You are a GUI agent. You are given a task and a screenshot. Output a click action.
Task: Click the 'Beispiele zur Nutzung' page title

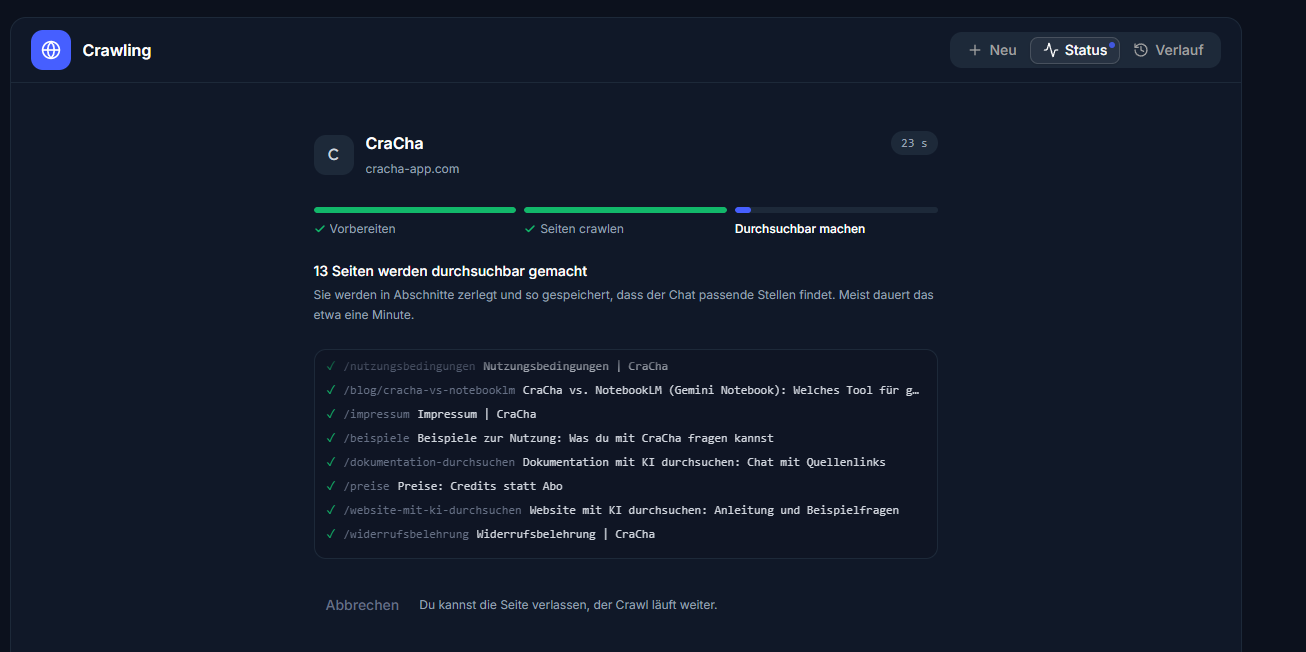click(x=595, y=438)
